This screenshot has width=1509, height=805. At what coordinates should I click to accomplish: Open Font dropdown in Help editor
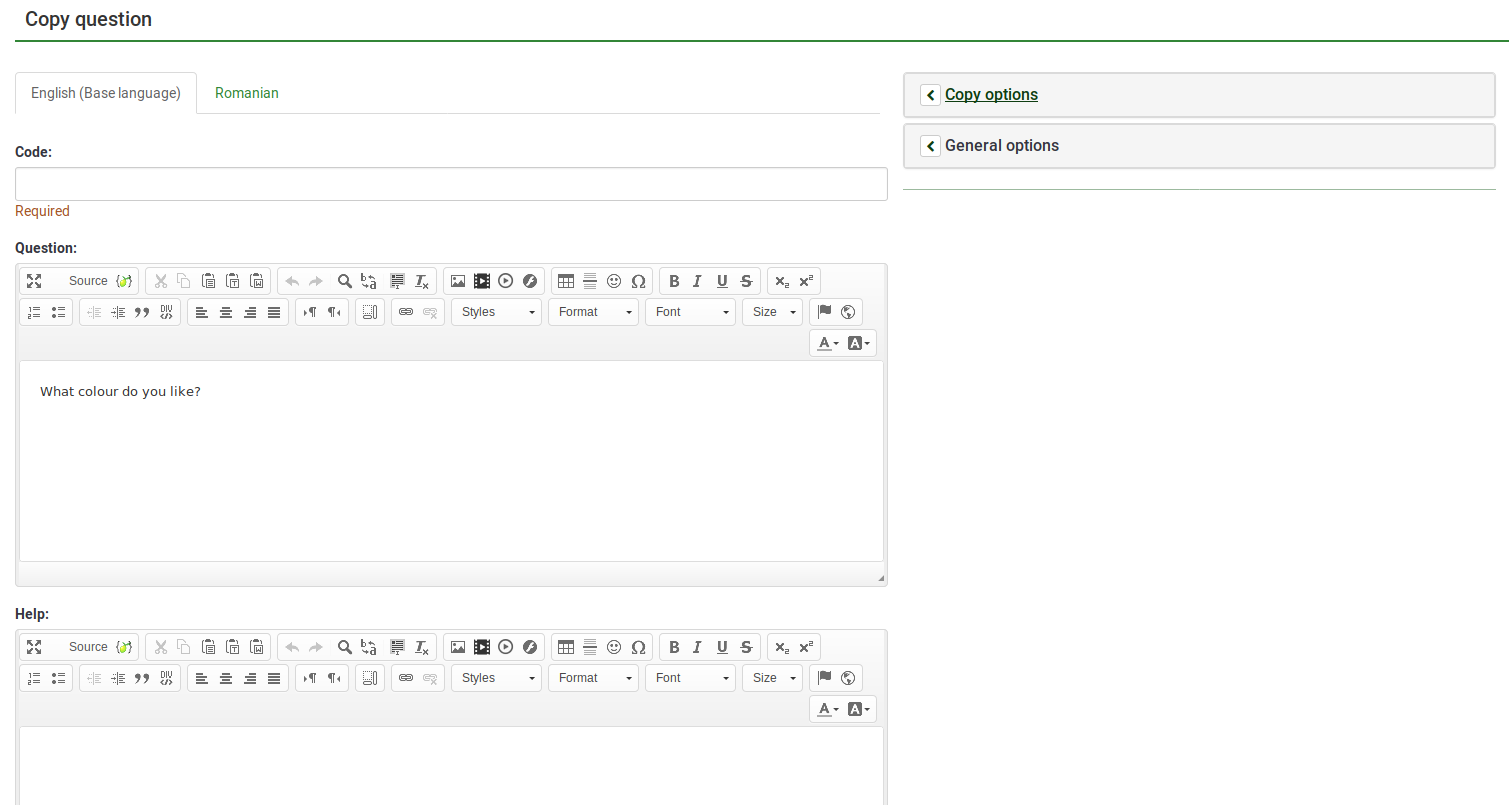690,678
